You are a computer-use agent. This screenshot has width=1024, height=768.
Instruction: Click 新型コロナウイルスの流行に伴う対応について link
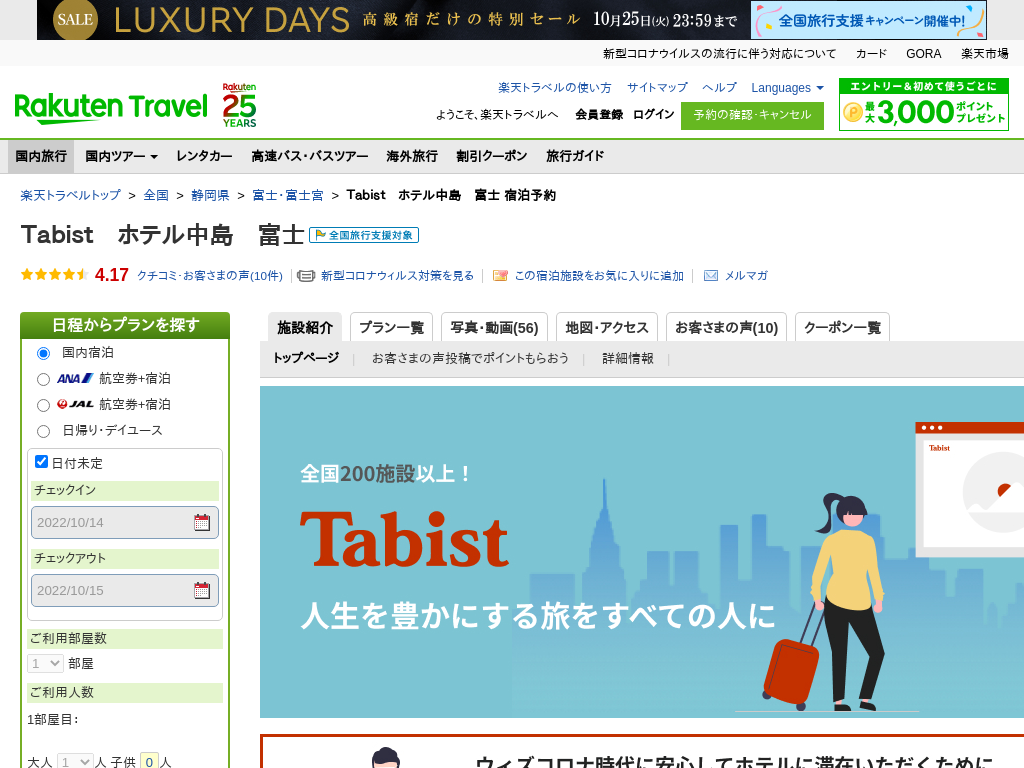coord(719,54)
